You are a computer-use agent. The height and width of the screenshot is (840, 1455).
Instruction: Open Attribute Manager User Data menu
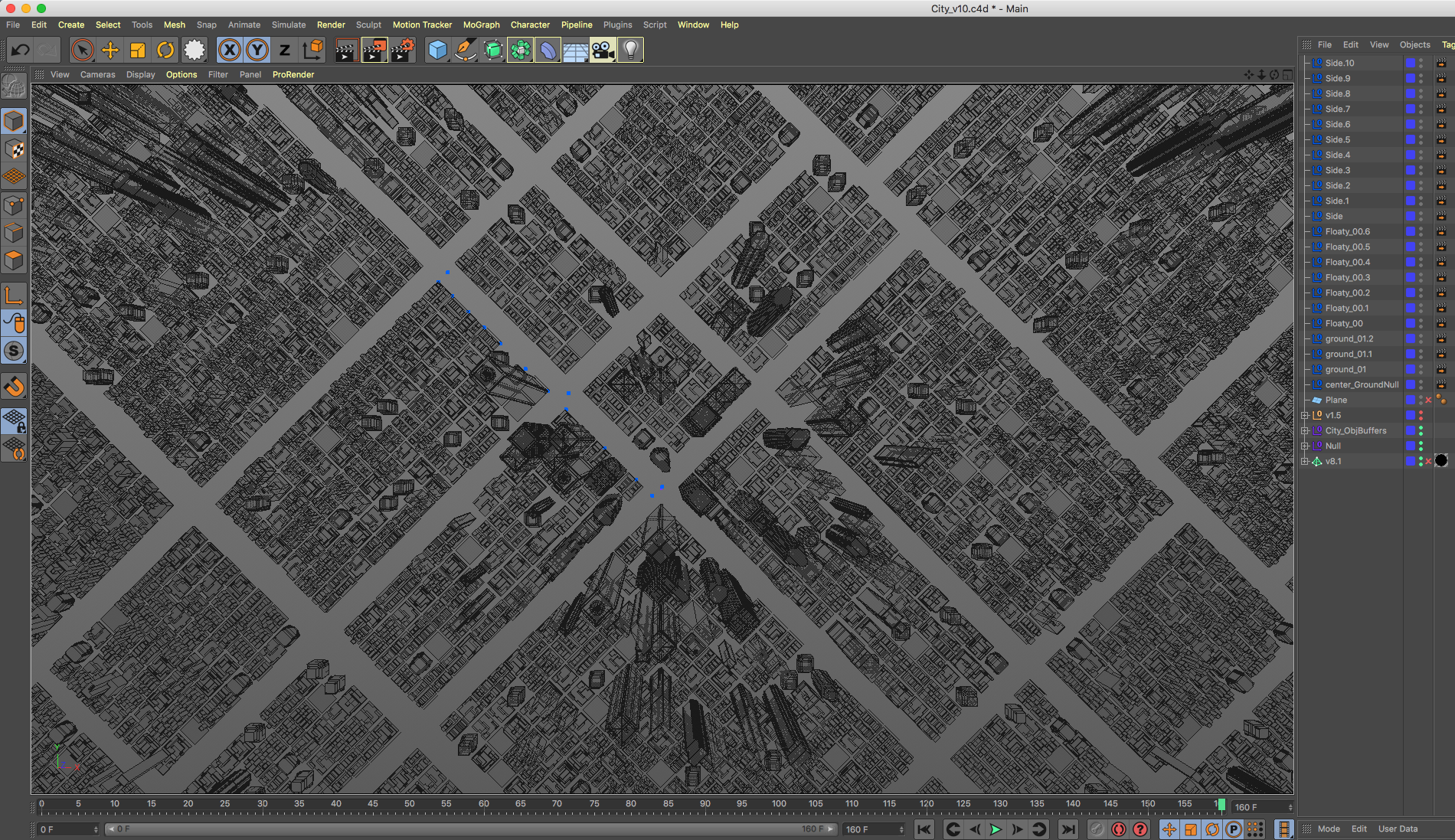[1398, 829]
